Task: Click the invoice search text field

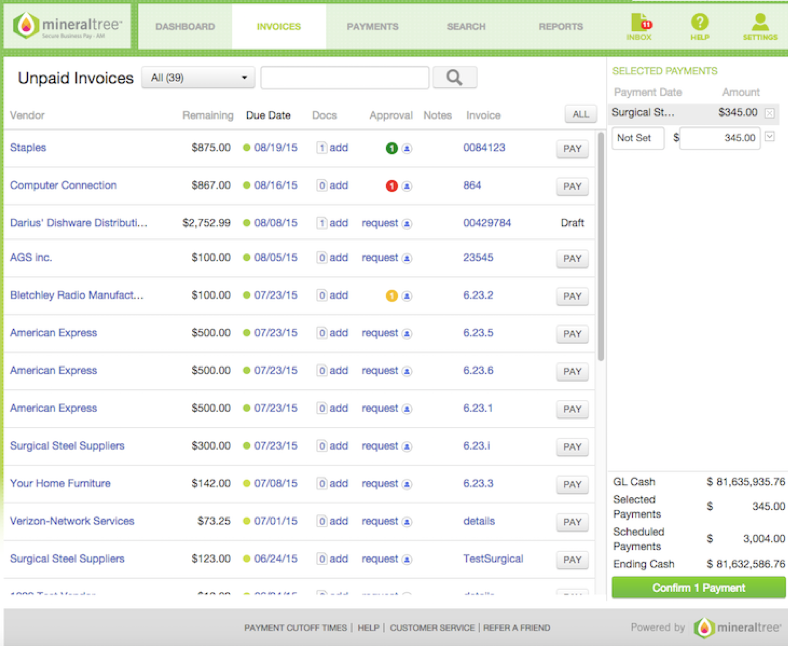Action: tap(345, 77)
